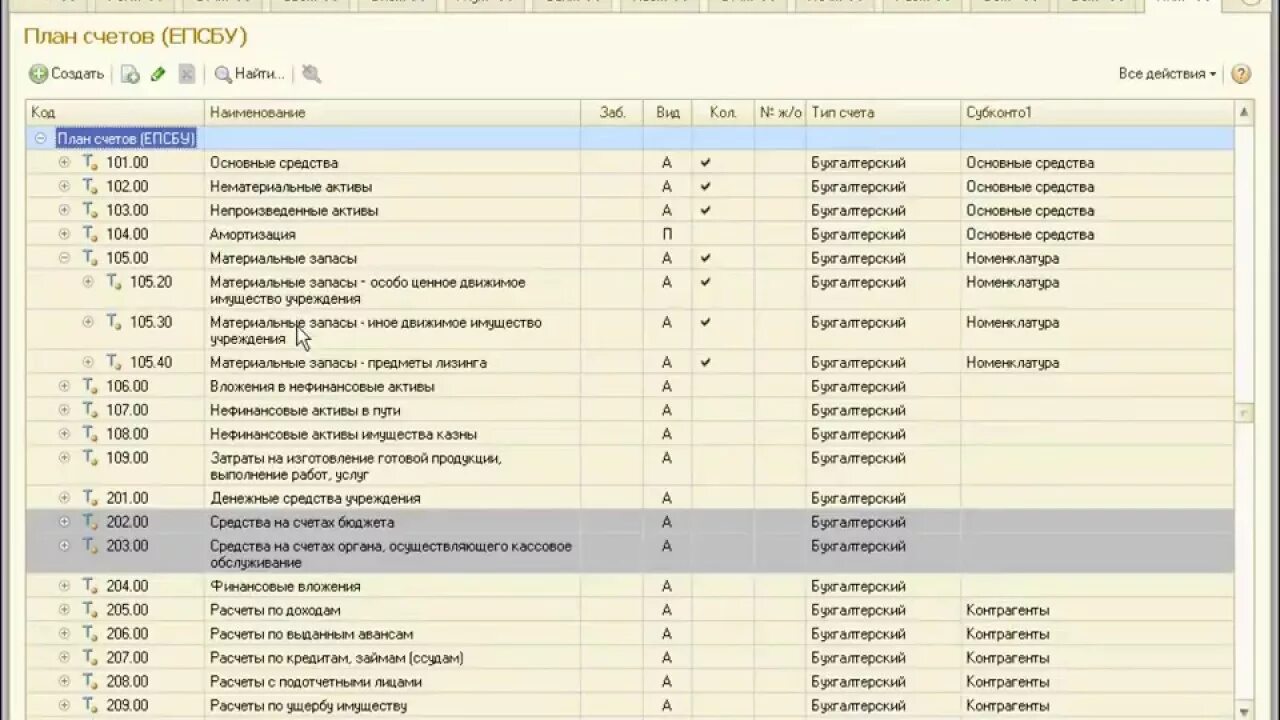Screen dimensions: 1280x720
Task: Click the grey delete-mark icon in toolbar
Action: click(186, 74)
